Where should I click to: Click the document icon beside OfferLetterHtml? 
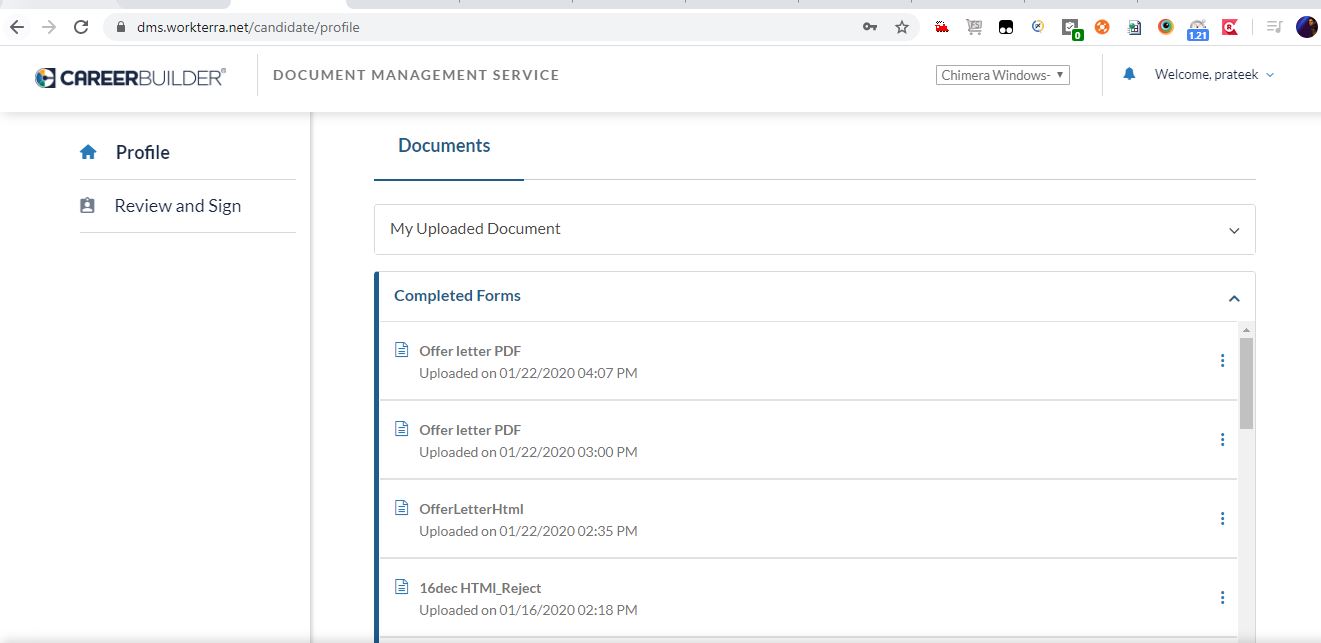tap(402, 508)
